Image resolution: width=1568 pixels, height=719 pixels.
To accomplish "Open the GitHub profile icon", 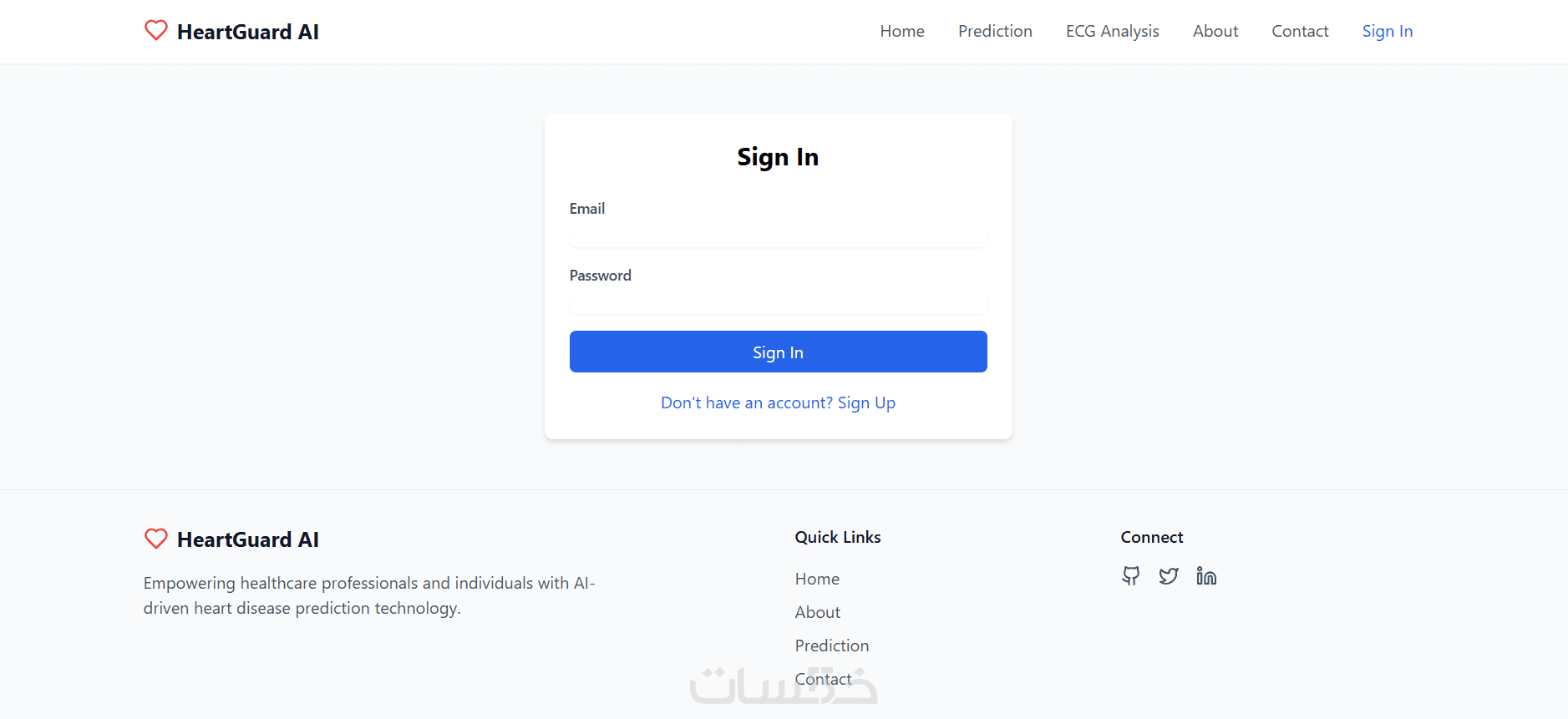I will (x=1130, y=576).
